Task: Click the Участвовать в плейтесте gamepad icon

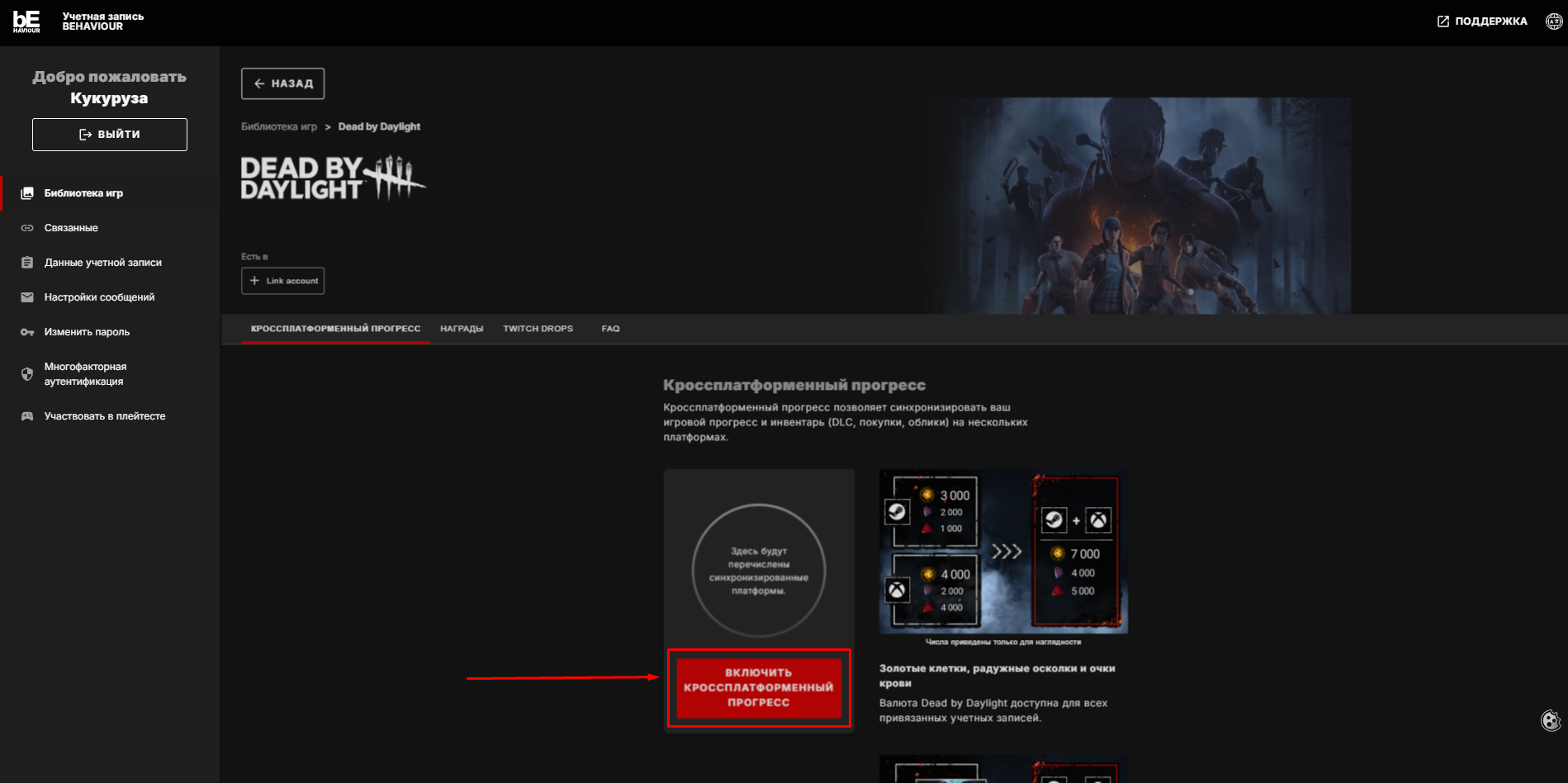Action: [x=27, y=416]
